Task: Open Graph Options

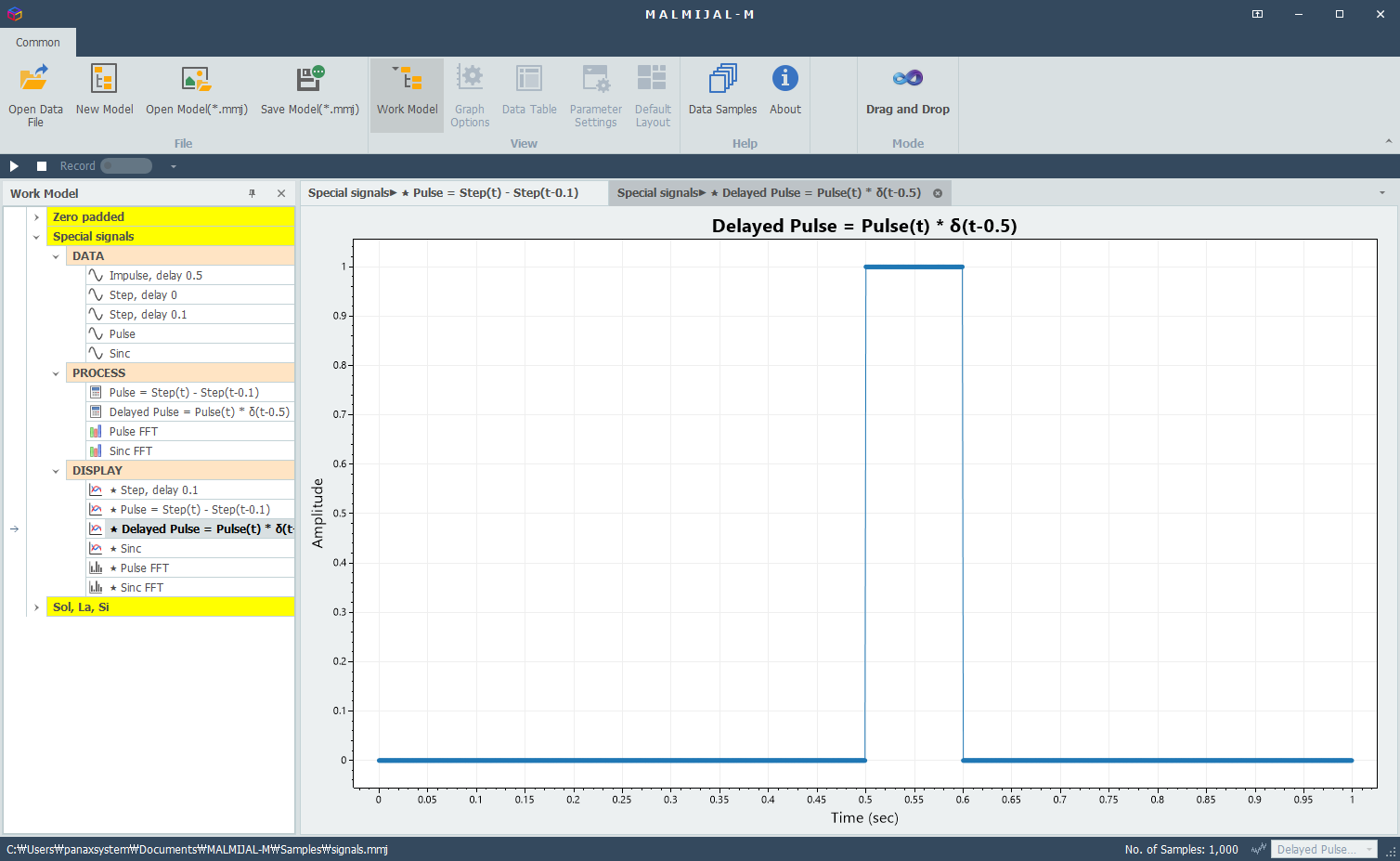Action: click(x=470, y=95)
